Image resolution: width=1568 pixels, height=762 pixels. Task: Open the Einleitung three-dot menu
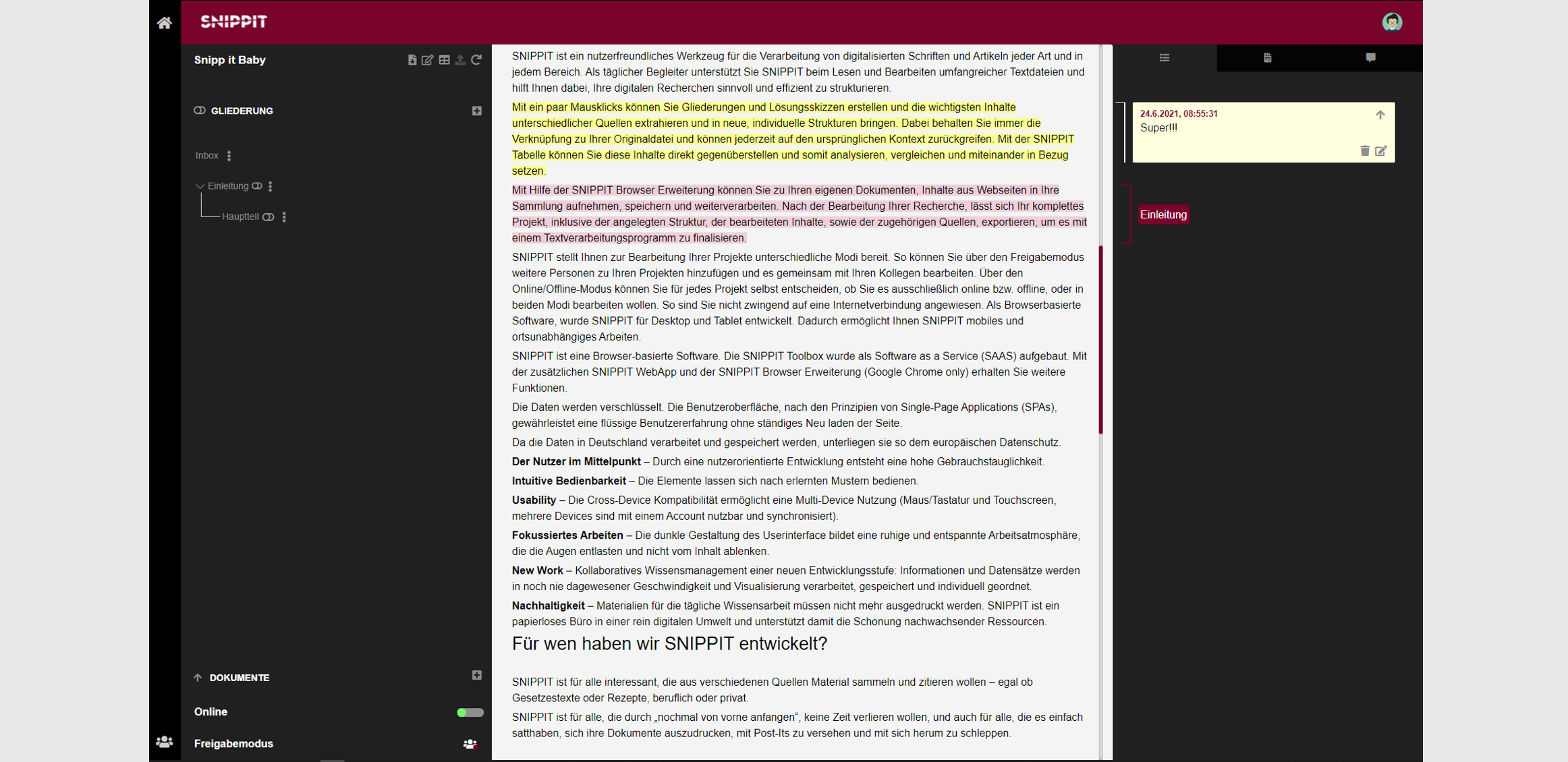click(x=271, y=186)
